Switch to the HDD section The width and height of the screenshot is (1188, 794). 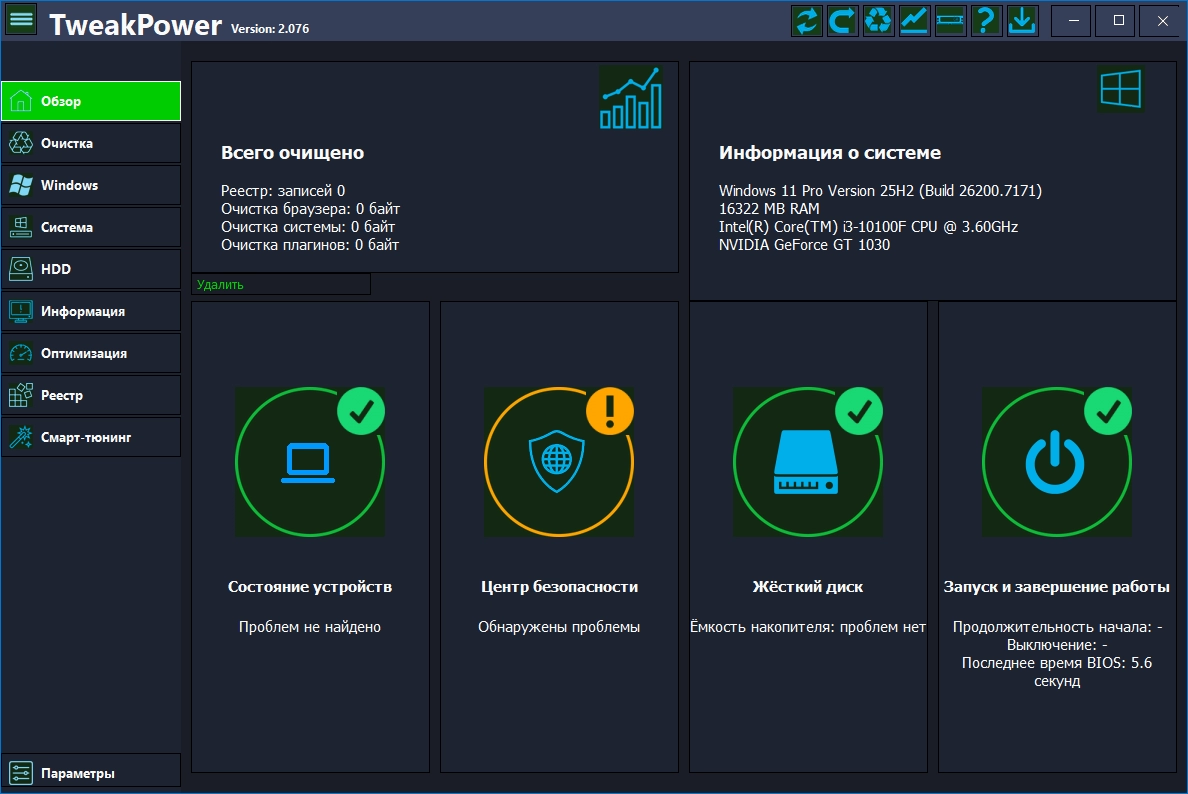(x=91, y=269)
